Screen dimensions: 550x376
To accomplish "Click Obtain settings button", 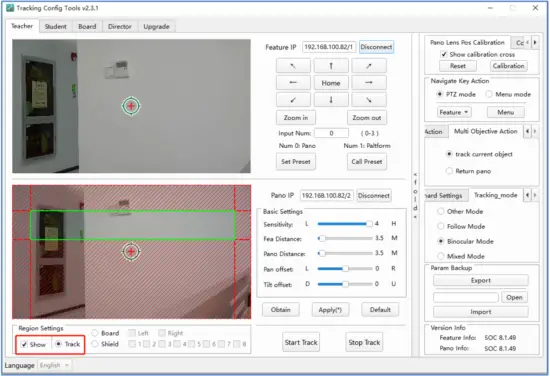I will point(281,310).
